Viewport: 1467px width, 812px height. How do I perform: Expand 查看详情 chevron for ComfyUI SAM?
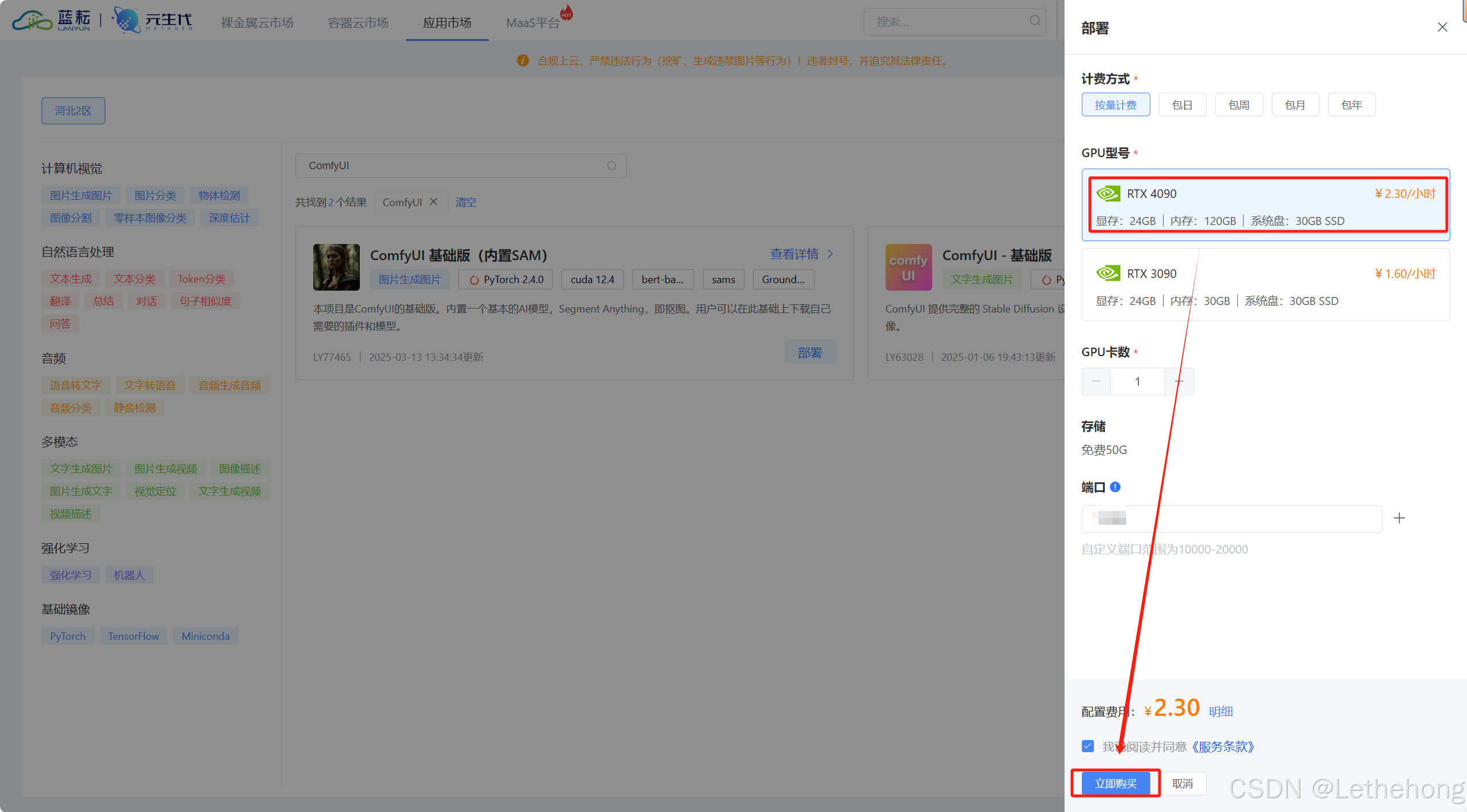tap(830, 254)
